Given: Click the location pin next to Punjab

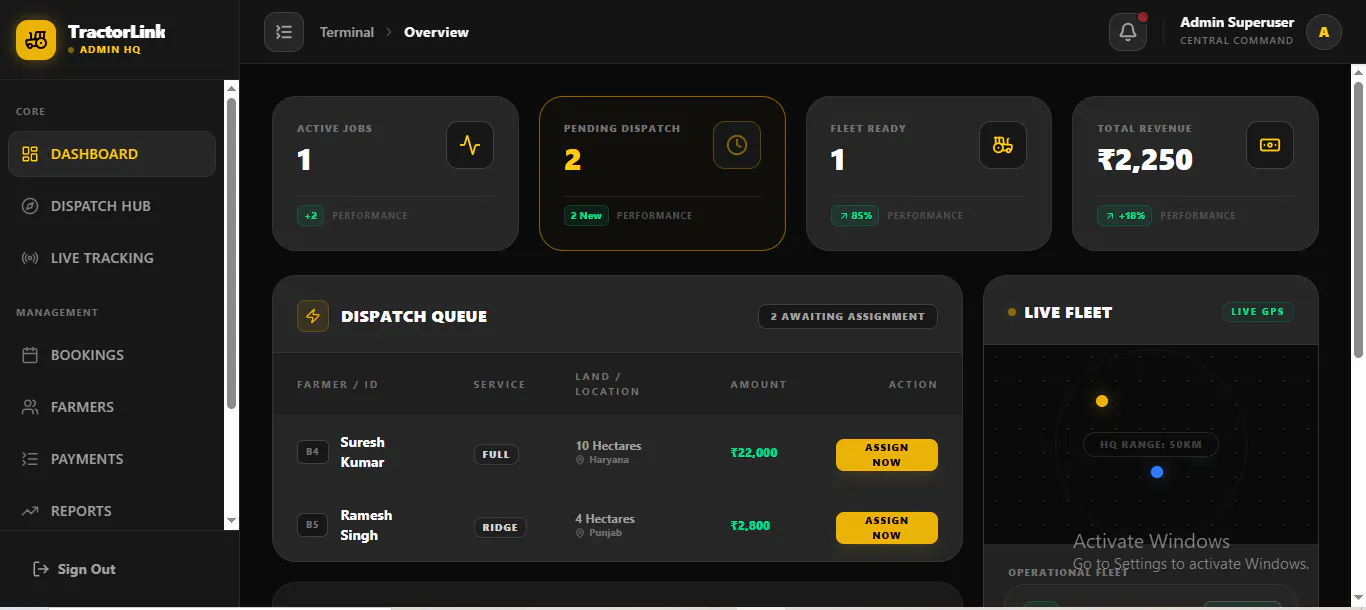Looking at the screenshot, I should (580, 533).
